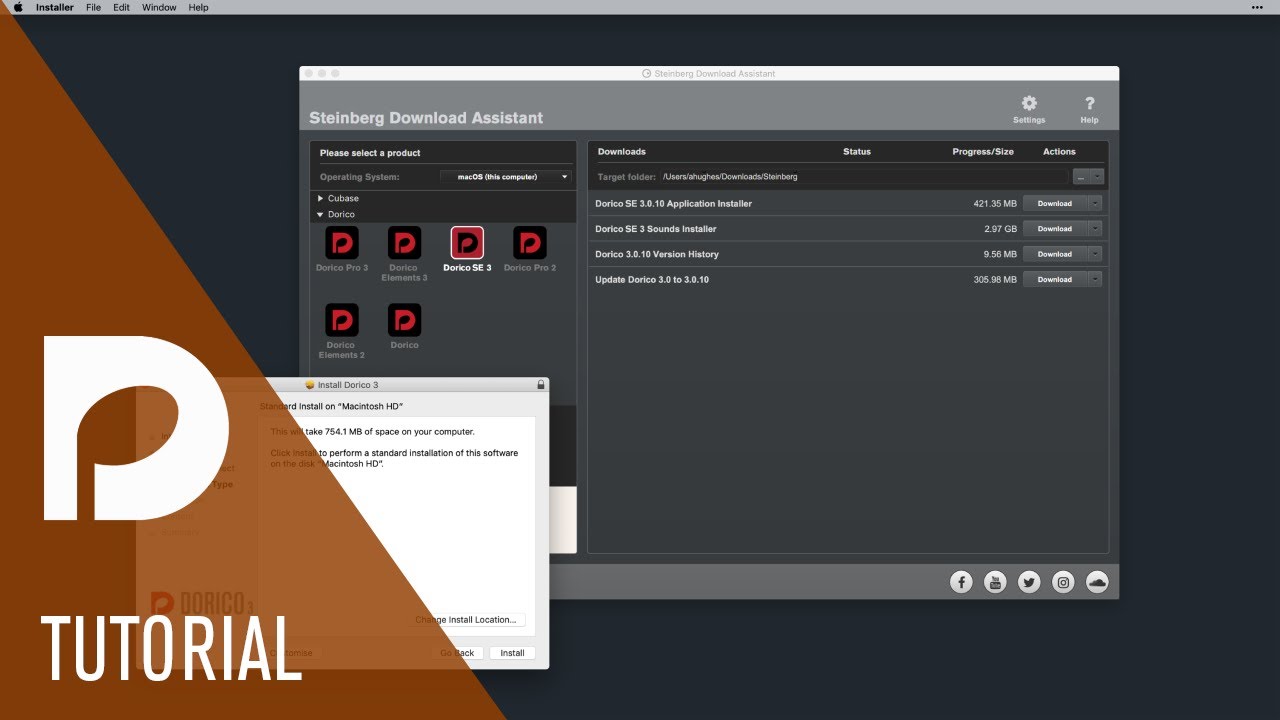Open target folder history dropdown arrow
Screen dimensions: 1280x720
pyautogui.click(x=1097, y=177)
